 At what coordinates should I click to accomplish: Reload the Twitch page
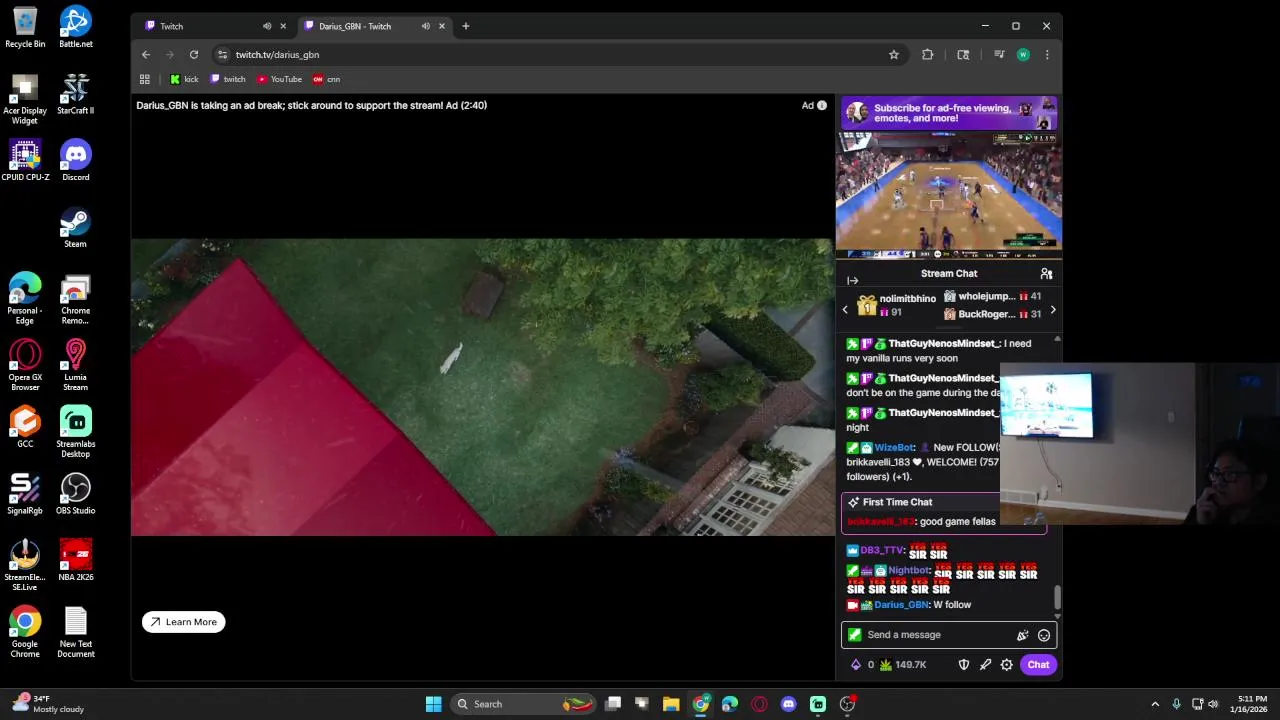194,55
